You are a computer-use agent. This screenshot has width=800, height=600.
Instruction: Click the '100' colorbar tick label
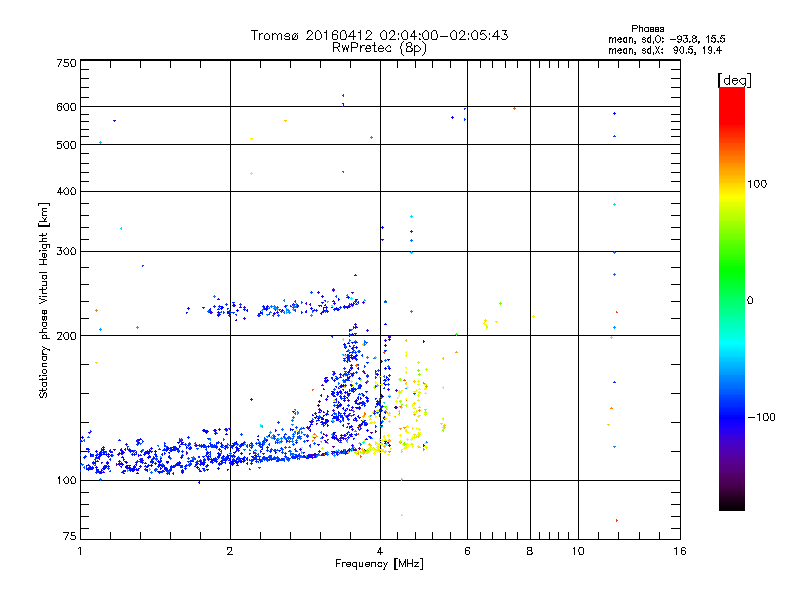[x=757, y=184]
